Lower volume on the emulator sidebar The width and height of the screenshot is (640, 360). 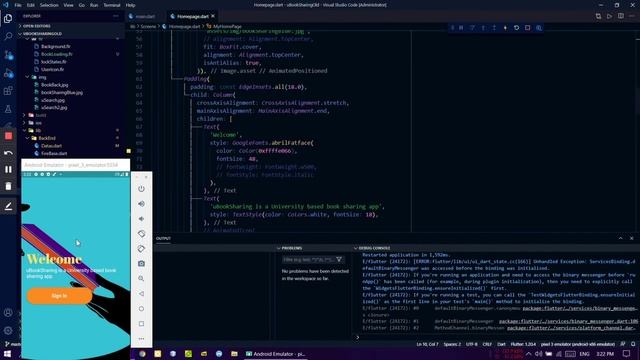[141, 219]
